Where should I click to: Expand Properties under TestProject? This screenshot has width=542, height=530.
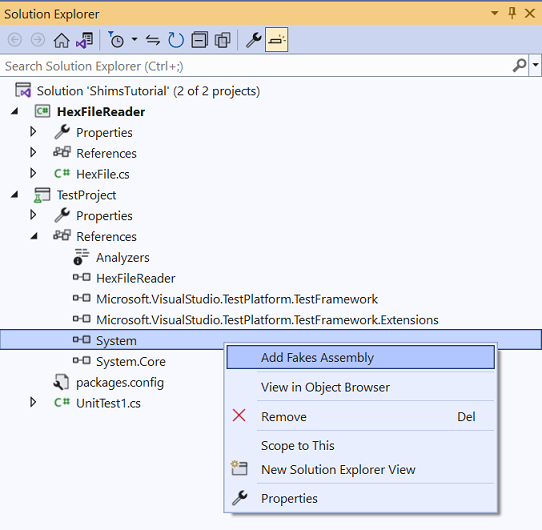coord(33,215)
